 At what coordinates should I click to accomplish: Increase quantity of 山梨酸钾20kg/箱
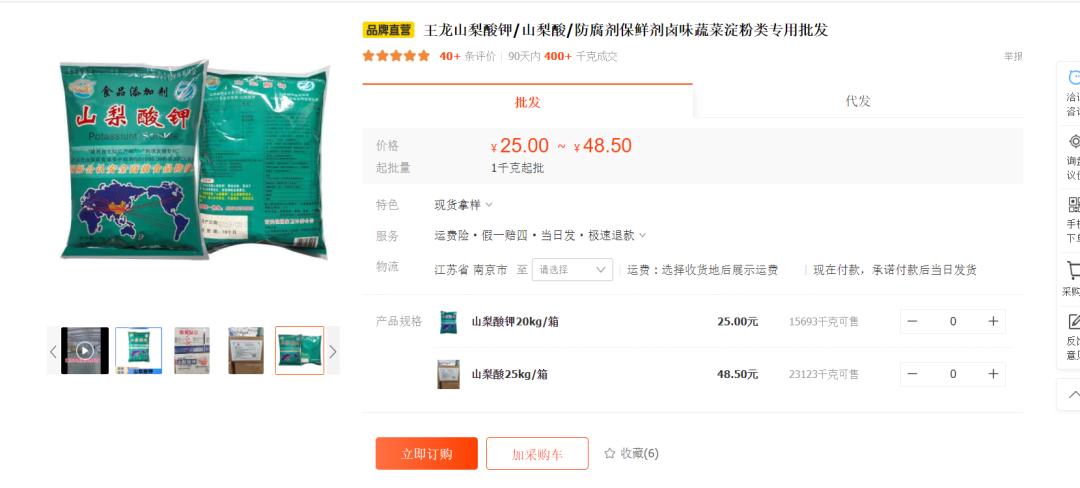click(x=993, y=321)
